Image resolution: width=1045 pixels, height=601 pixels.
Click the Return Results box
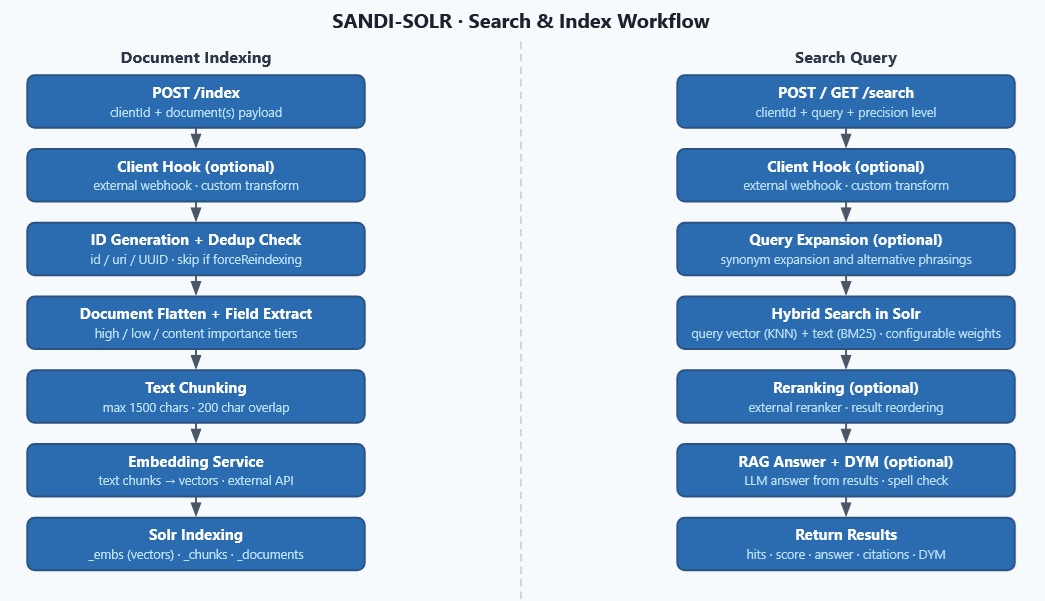(846, 544)
